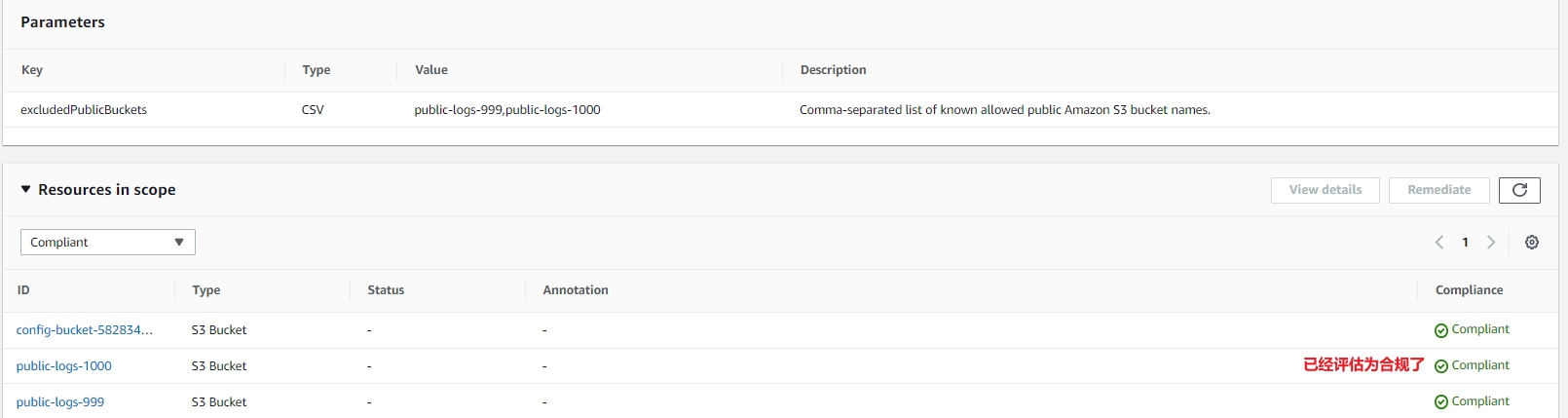Open the config-bucket-582834 resource link
Screen dimensions: 1568x418
tap(84, 330)
